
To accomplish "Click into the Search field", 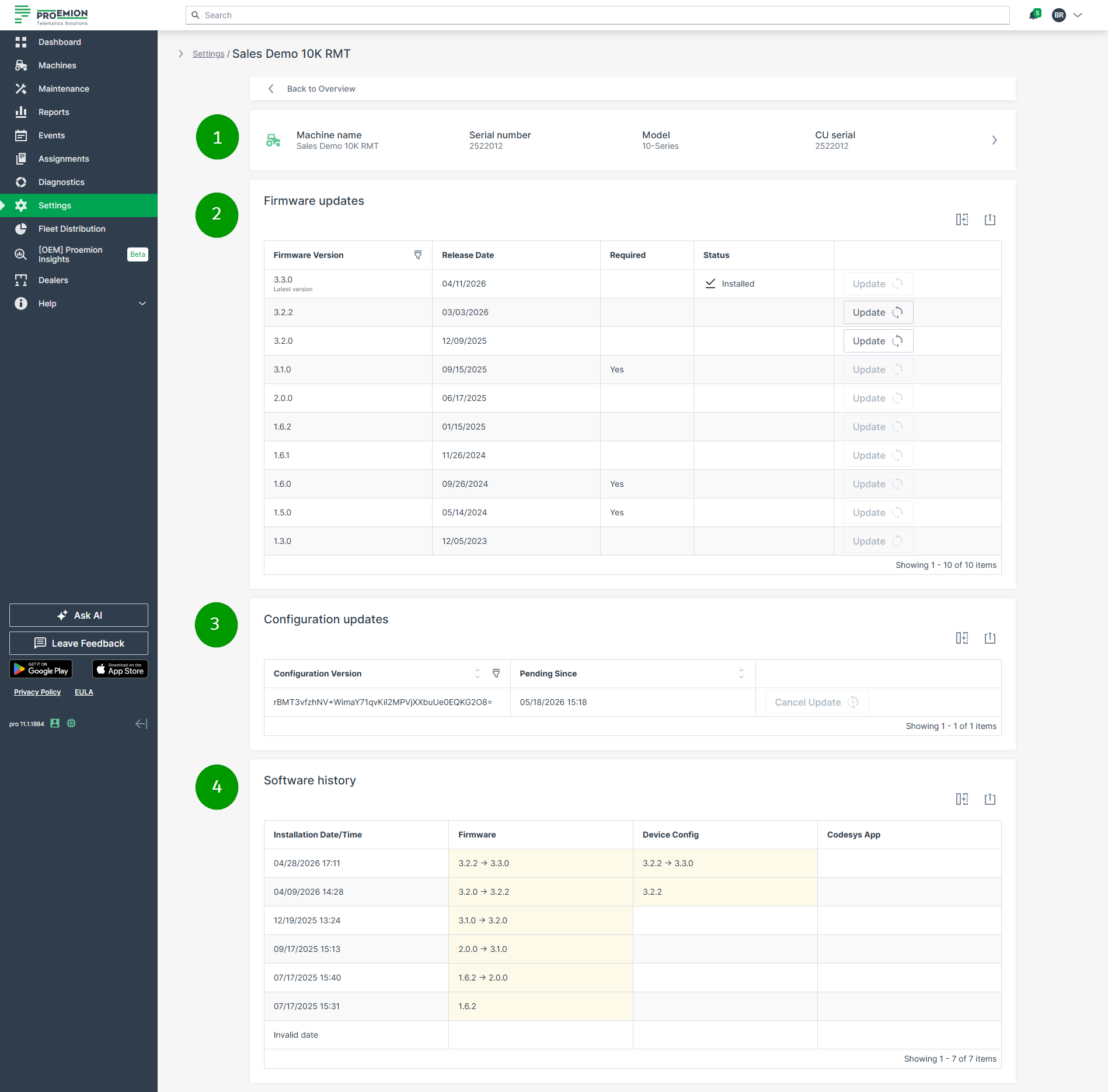I will click(x=597, y=15).
